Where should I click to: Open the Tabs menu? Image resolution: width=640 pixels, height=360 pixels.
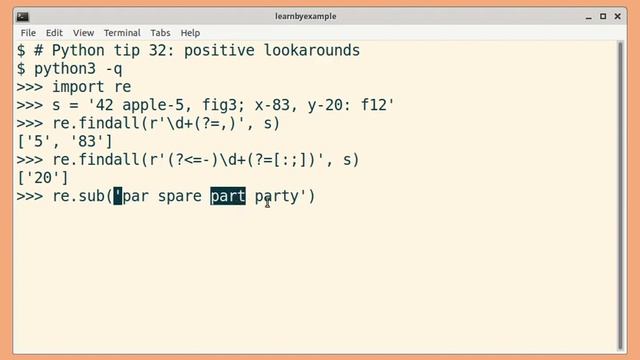(160, 33)
